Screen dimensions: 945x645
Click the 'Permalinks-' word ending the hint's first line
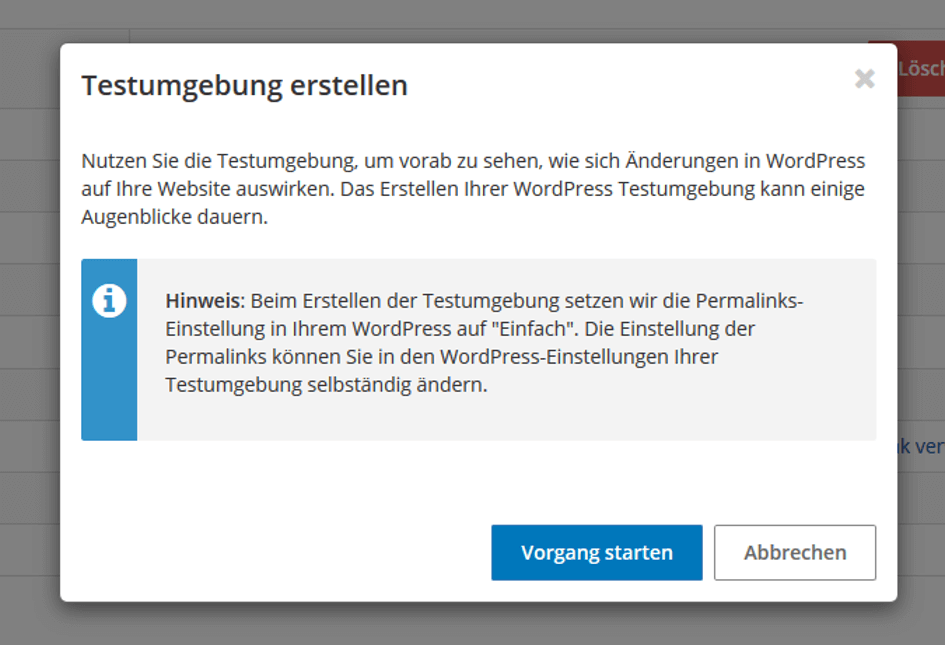(749, 300)
